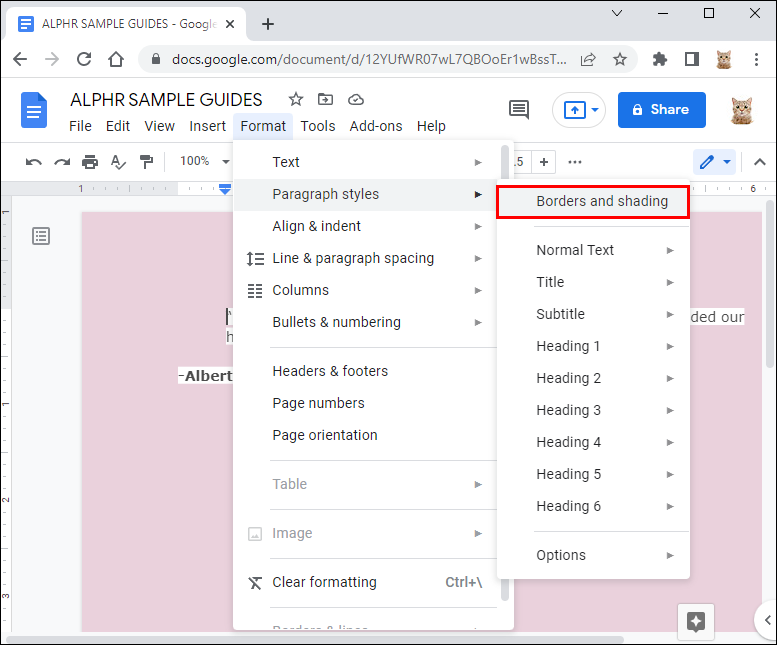Screen dimensions: 777x645
Task: Expand Heading 2 style options
Action: point(593,378)
